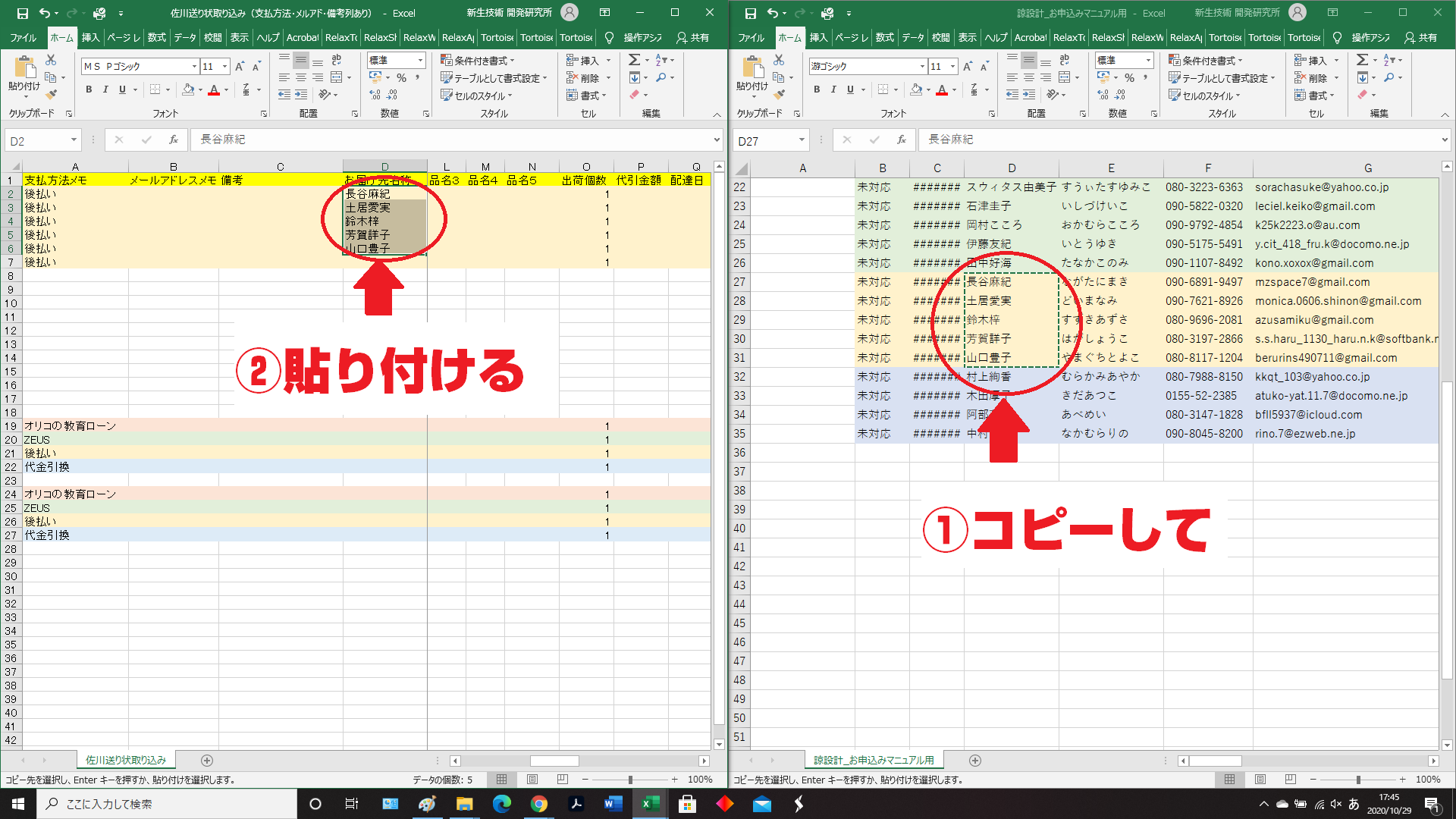Toggle italic formatting in right window
The image size is (1456, 819).
(833, 89)
